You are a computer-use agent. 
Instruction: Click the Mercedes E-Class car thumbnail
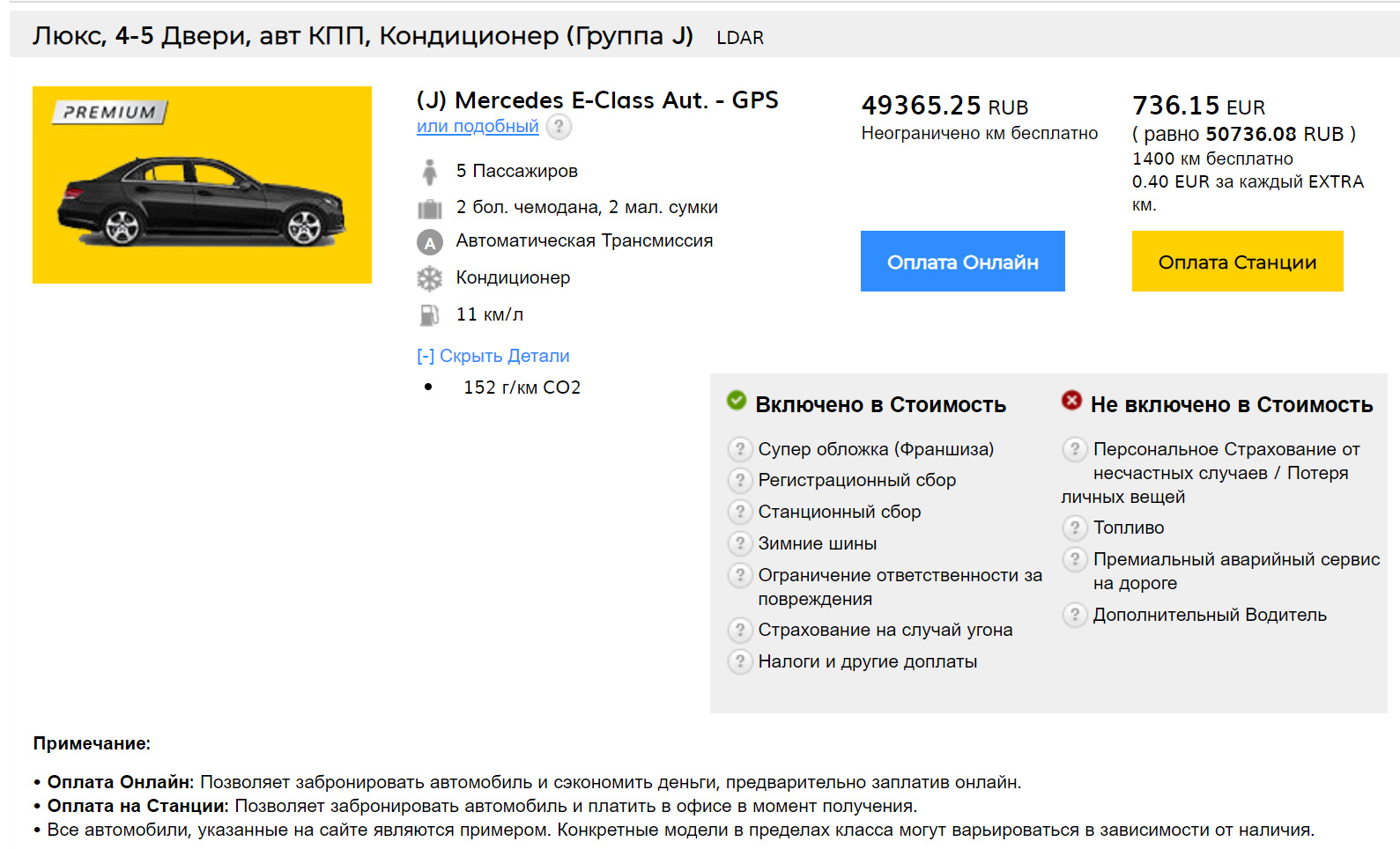click(x=202, y=185)
